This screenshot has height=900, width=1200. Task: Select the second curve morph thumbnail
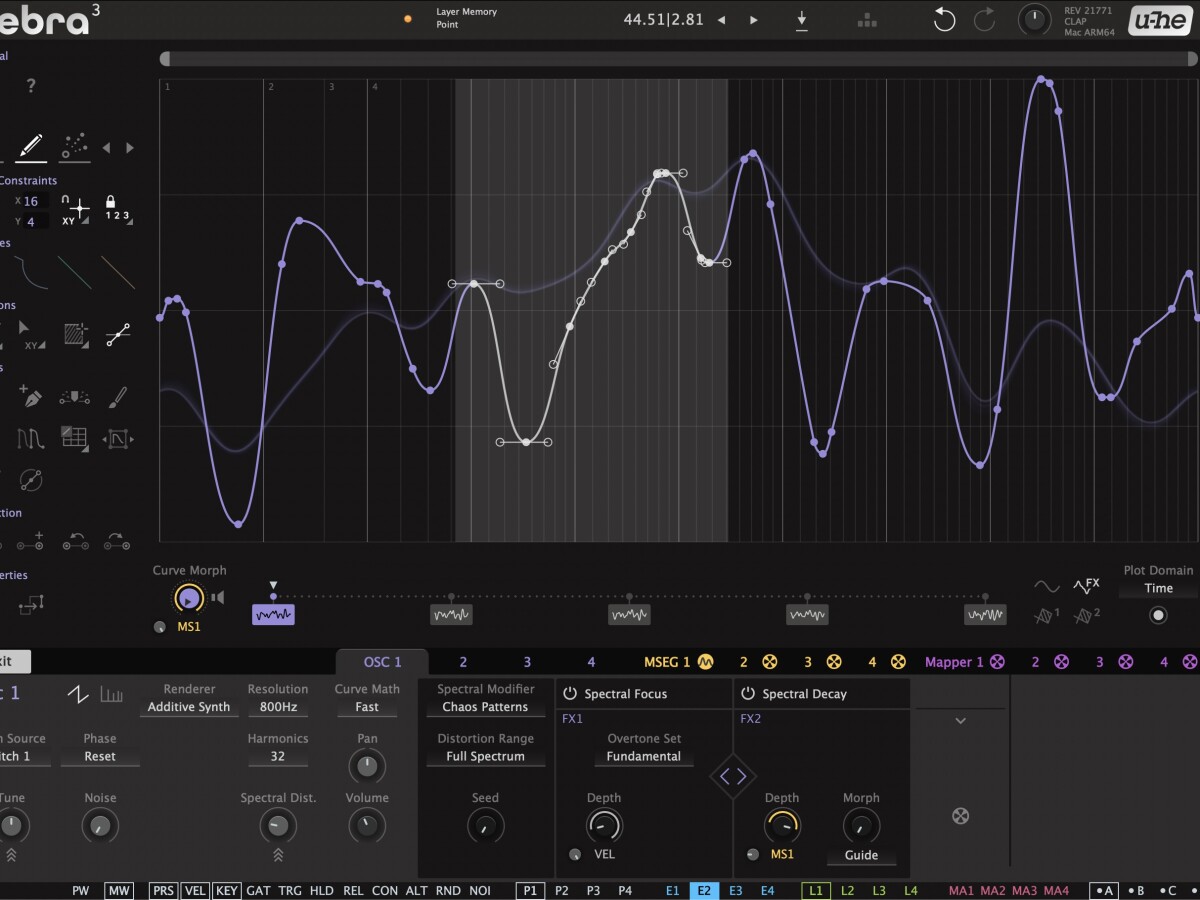[x=451, y=615]
